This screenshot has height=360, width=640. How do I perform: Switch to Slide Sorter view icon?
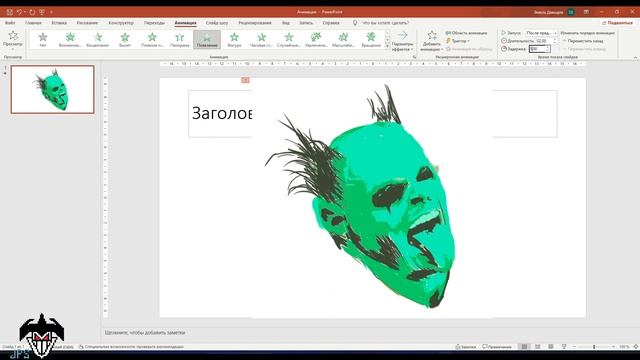pyautogui.click(x=538, y=347)
